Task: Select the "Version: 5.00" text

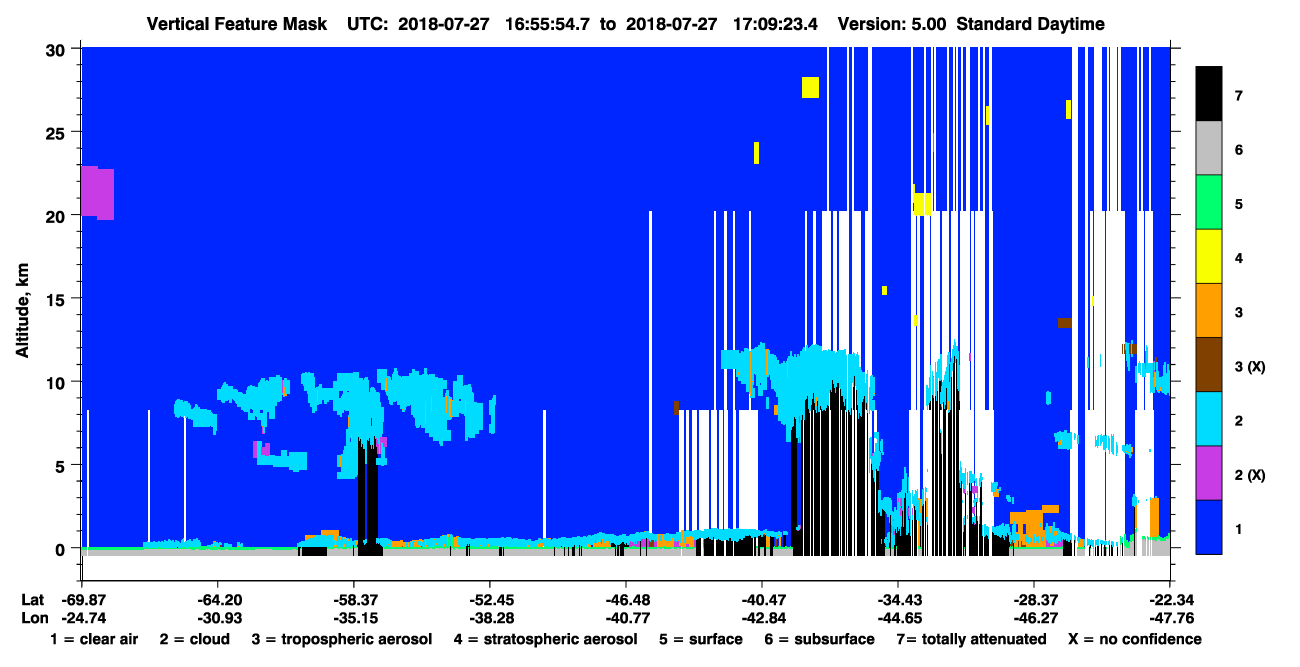Action: coord(892,23)
